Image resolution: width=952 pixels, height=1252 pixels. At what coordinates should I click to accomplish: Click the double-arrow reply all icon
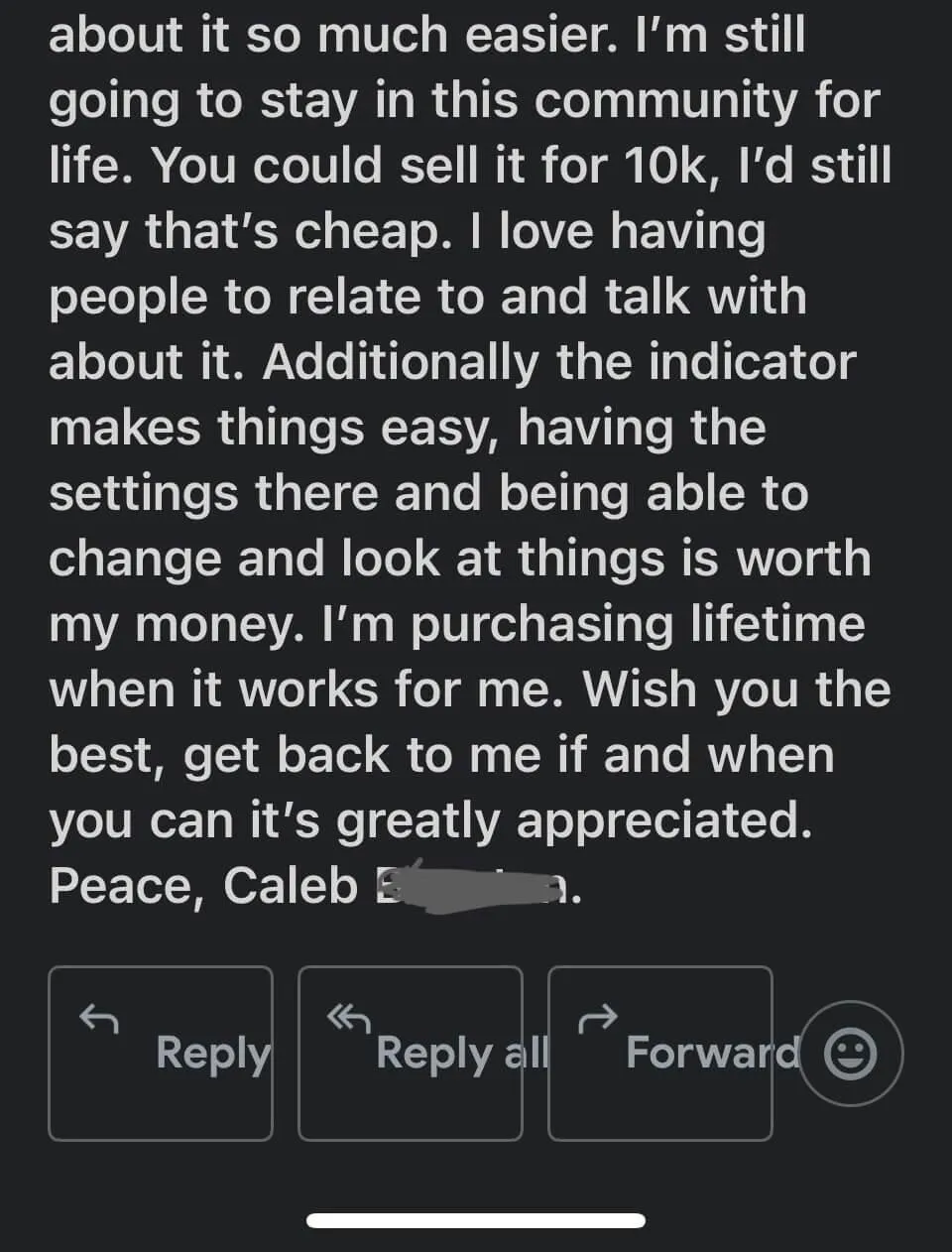tap(349, 1017)
